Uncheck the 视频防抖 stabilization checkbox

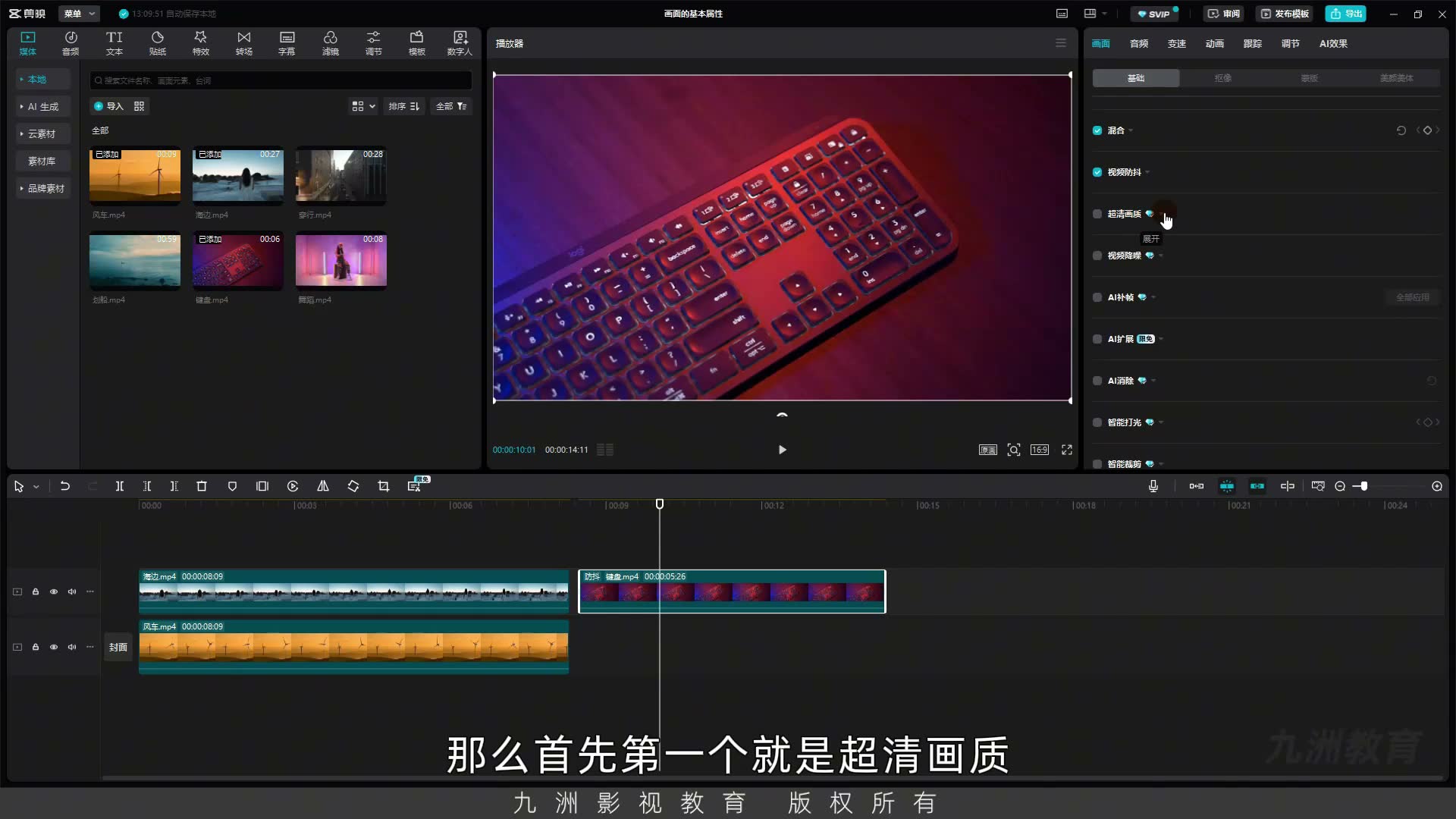(x=1097, y=172)
